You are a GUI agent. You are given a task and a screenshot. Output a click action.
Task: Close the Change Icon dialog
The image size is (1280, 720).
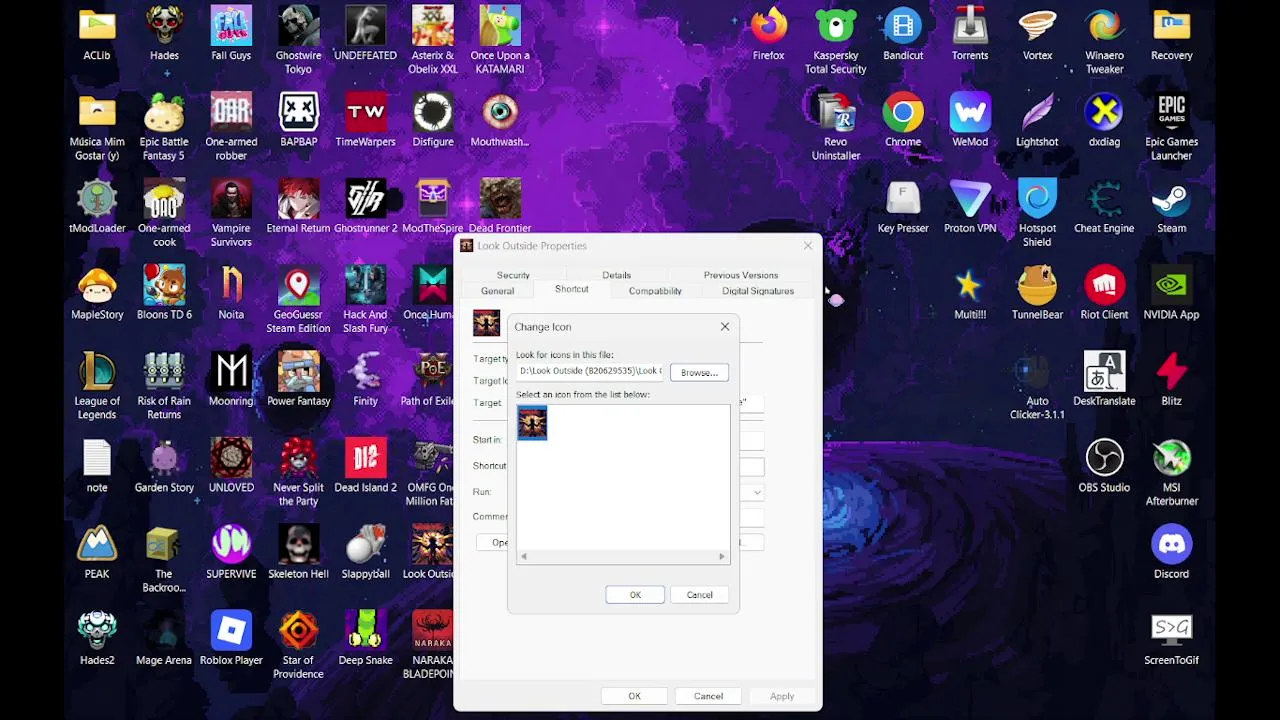click(725, 326)
